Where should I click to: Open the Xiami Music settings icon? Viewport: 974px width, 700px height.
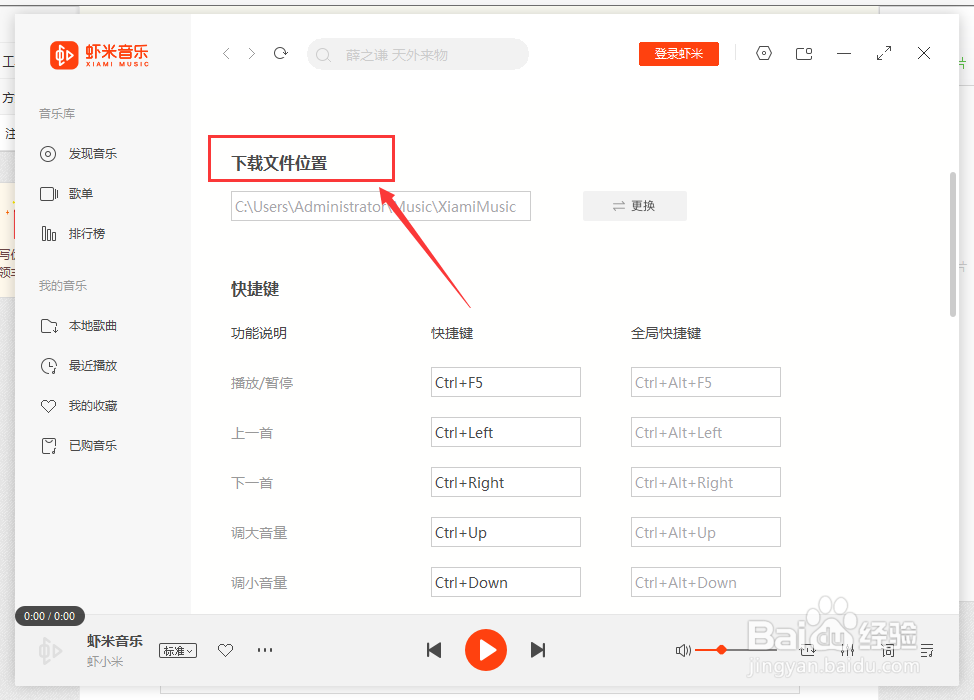(x=763, y=53)
